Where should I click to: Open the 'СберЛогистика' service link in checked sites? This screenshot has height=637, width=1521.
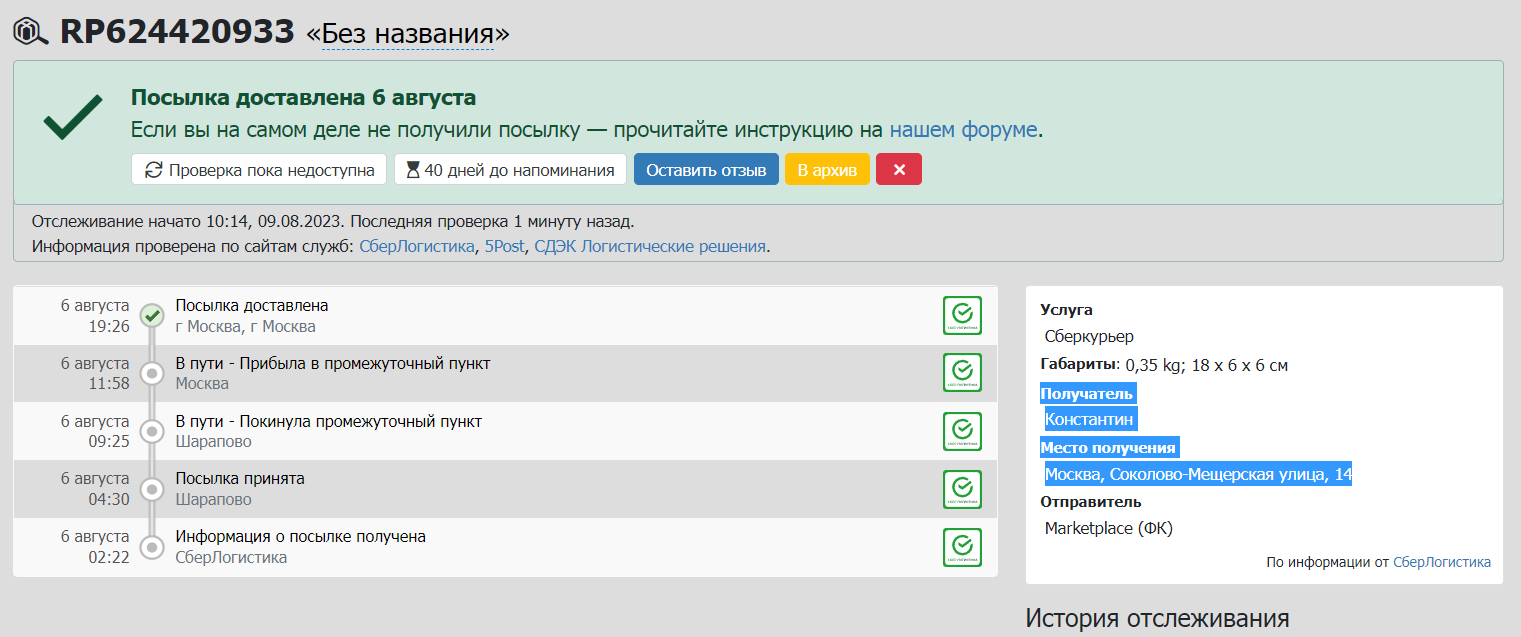(x=417, y=246)
